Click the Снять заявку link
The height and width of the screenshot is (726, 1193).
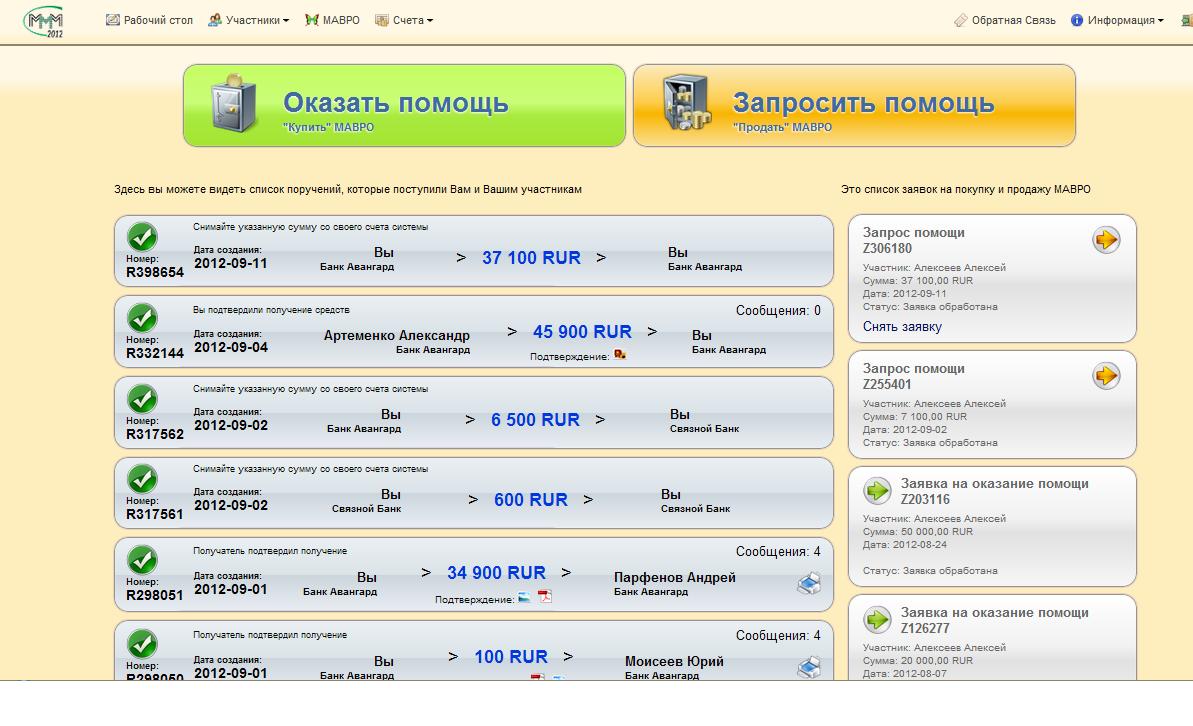(902, 326)
